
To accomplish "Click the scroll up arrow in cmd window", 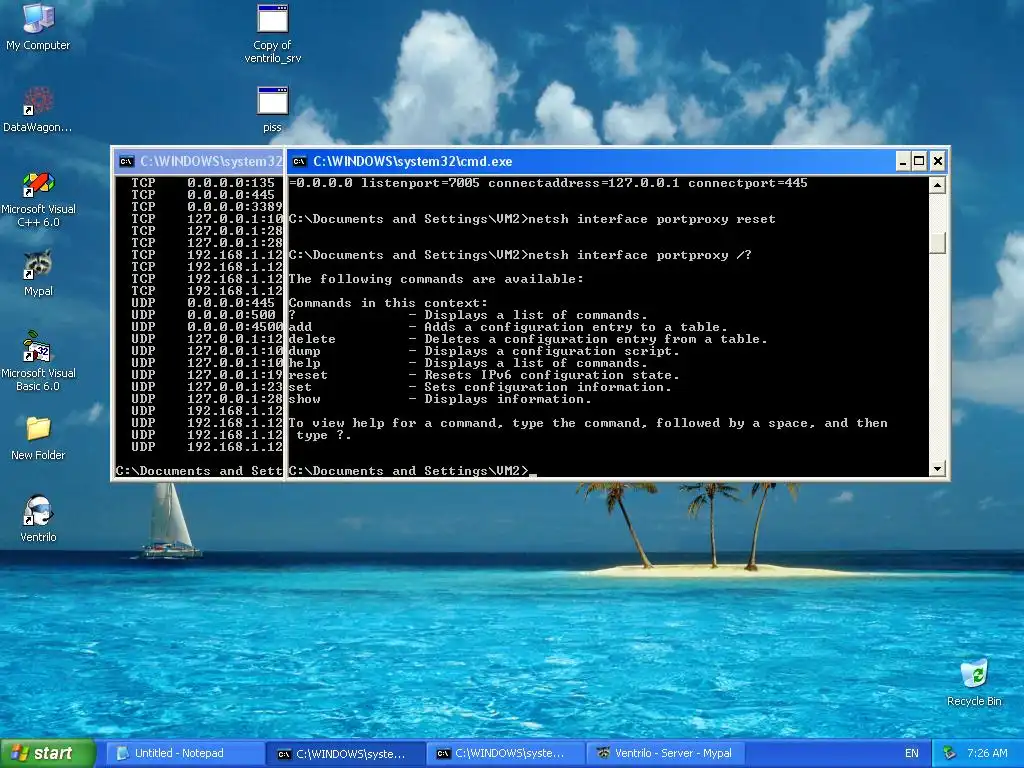I will pyautogui.click(x=937, y=185).
